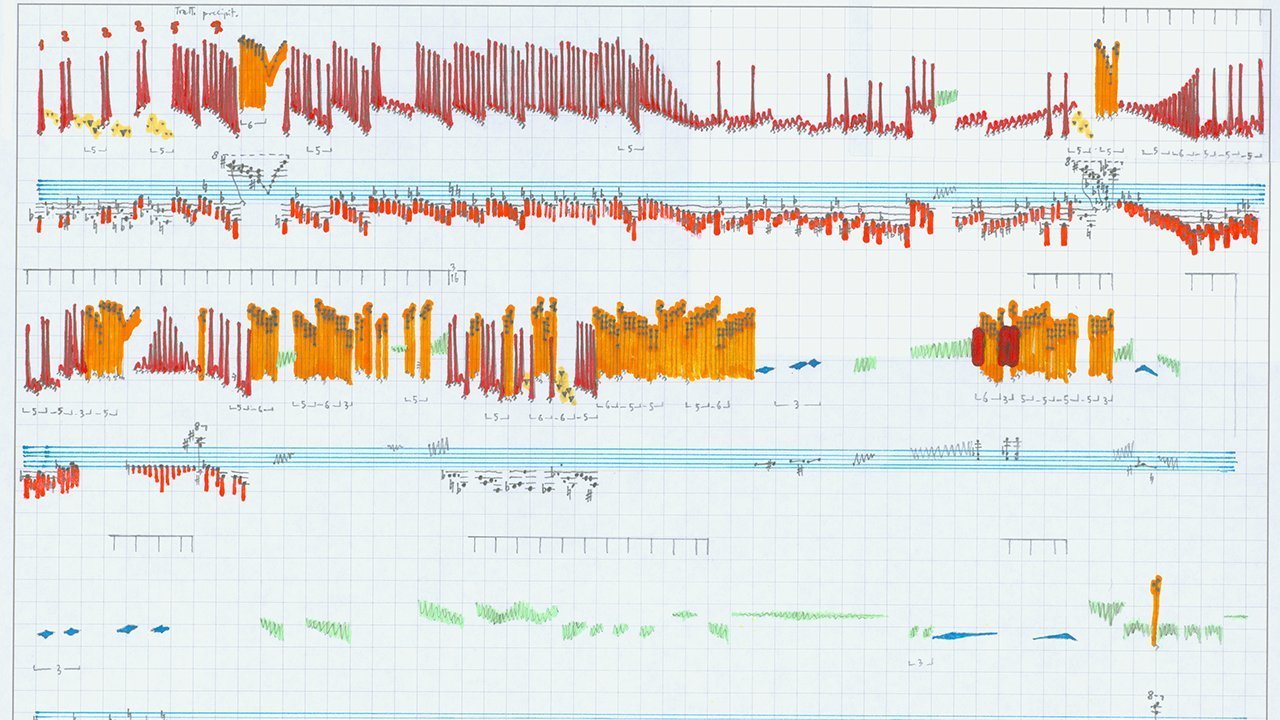
Task: Click the tall orange stroke in bottom row
Action: coord(1155,610)
